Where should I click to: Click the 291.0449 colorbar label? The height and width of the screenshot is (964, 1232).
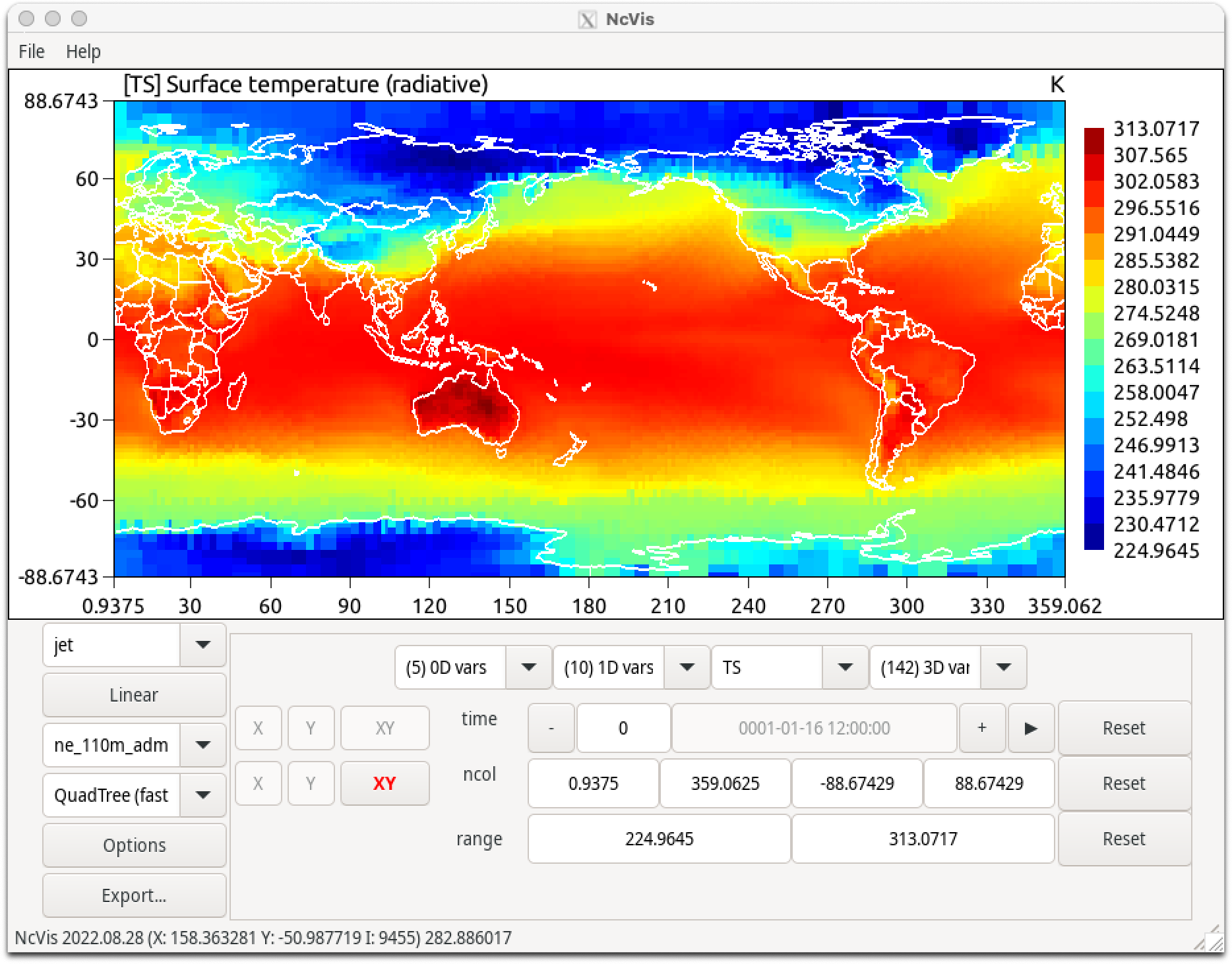[1156, 234]
